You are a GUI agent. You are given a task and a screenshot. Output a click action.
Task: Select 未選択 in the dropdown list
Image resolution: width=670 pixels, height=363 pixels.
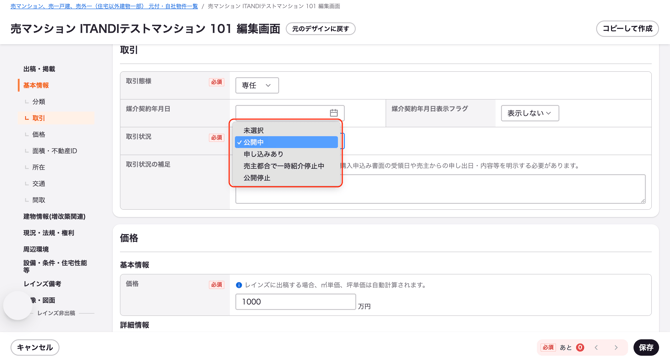pyautogui.click(x=286, y=130)
